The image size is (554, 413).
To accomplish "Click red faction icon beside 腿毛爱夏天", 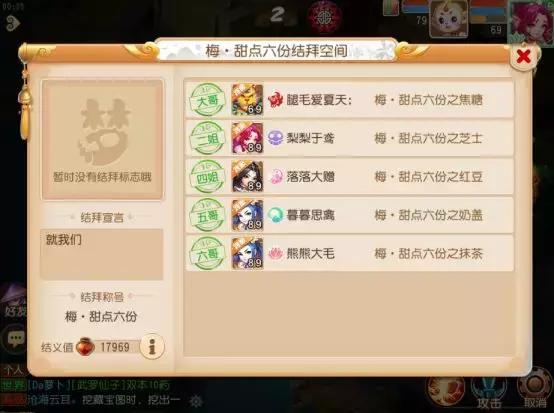I will pyautogui.click(x=275, y=100).
